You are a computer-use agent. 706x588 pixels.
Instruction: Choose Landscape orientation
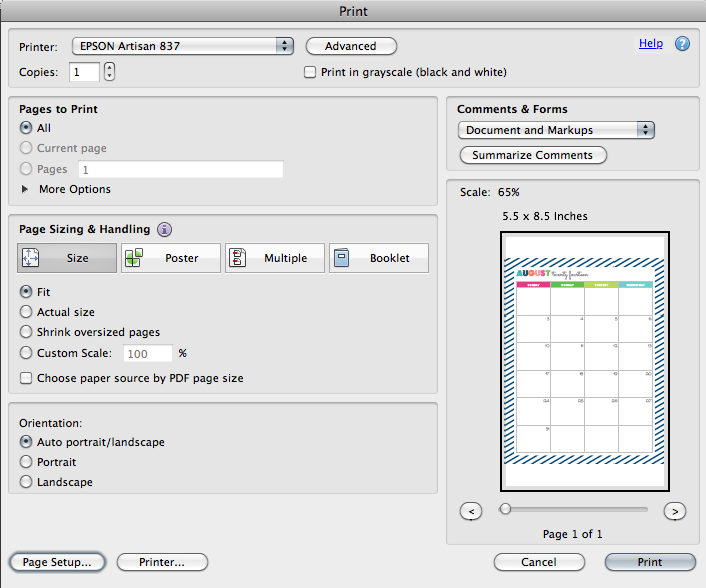point(26,482)
